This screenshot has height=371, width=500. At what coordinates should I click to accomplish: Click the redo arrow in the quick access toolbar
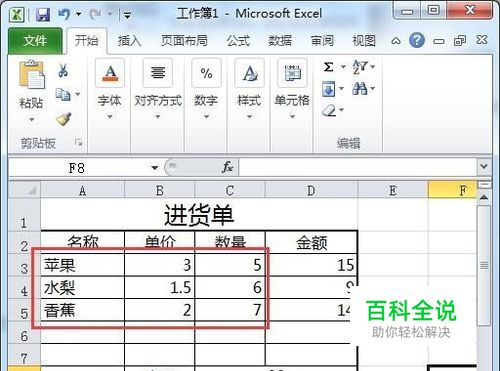(x=95, y=14)
